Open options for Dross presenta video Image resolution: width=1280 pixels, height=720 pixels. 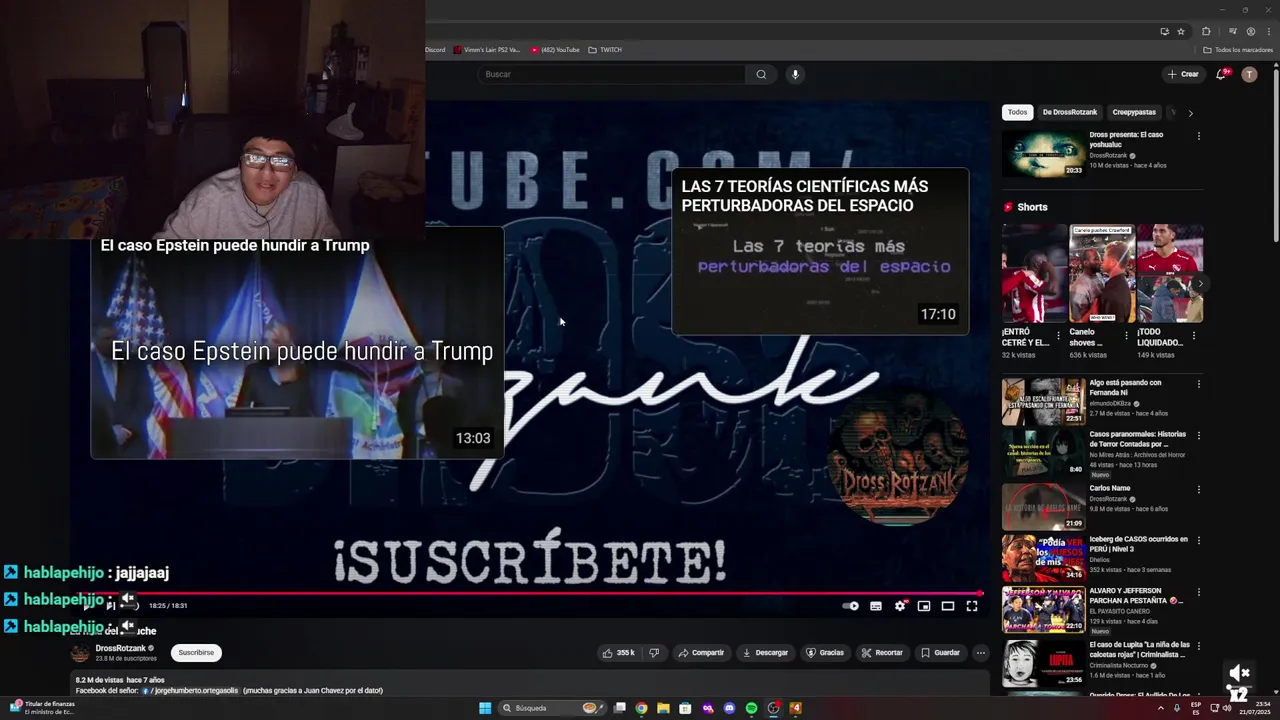[x=1198, y=136]
